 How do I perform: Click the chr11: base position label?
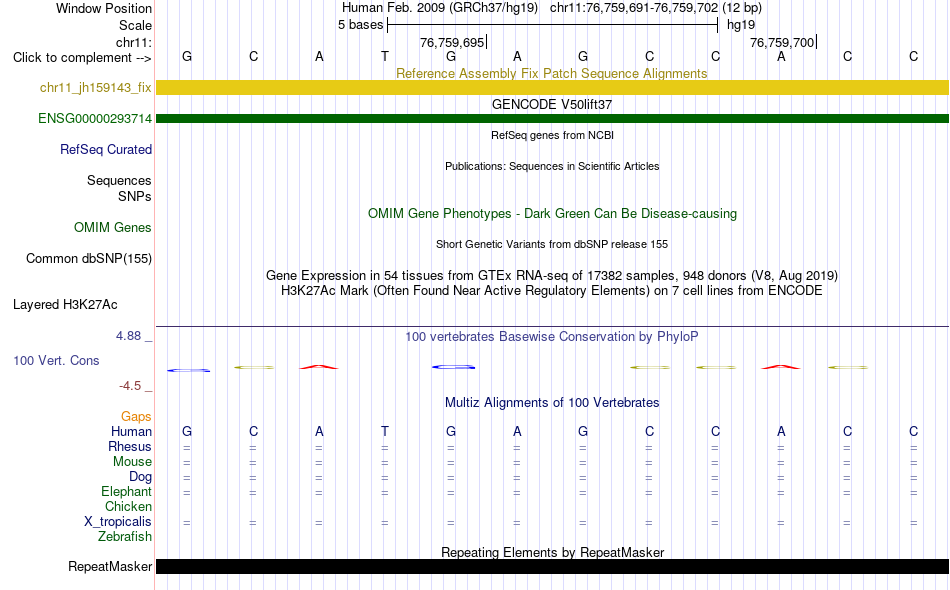coord(133,42)
